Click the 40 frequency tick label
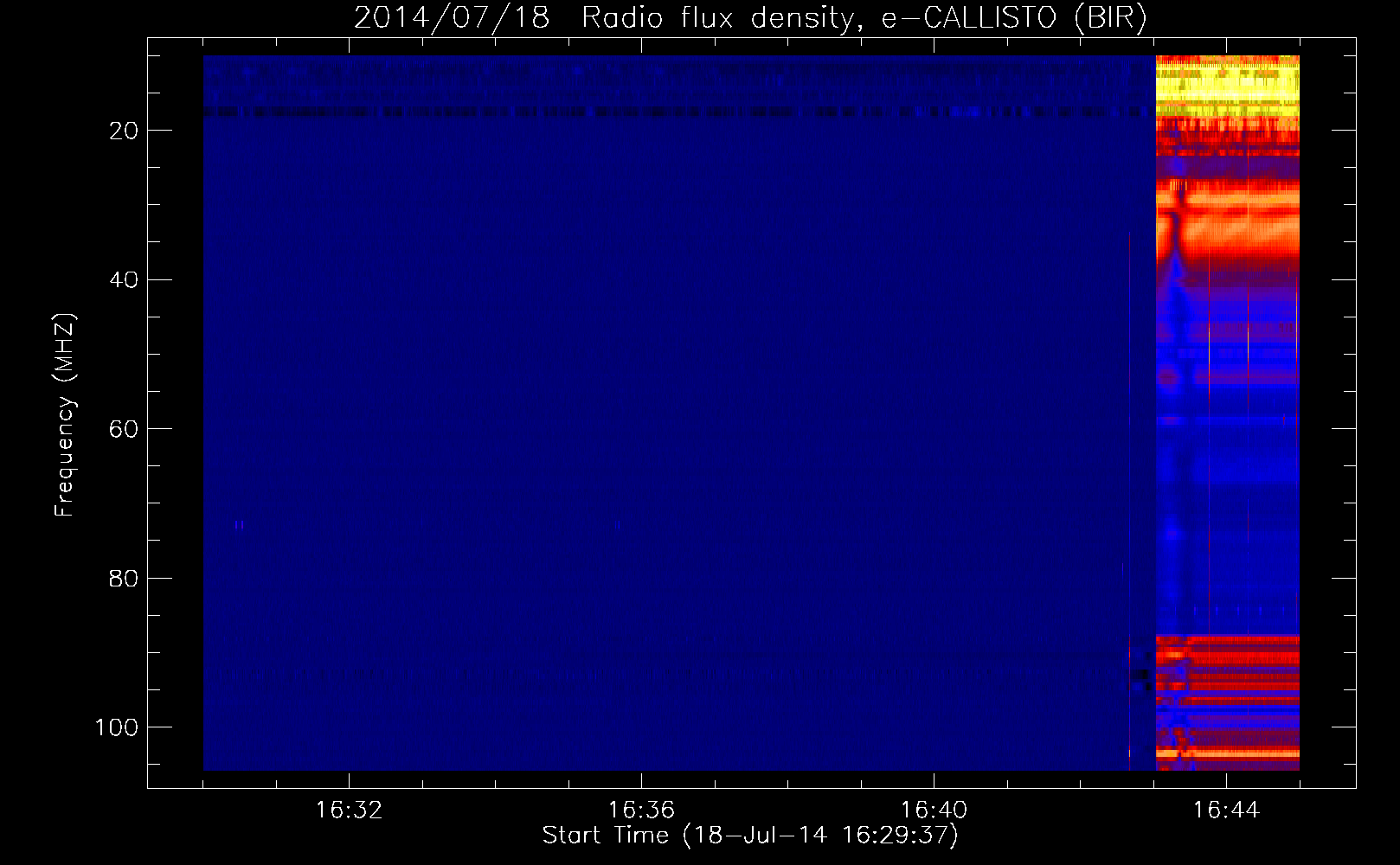This screenshot has width=1400, height=865. tap(125, 279)
